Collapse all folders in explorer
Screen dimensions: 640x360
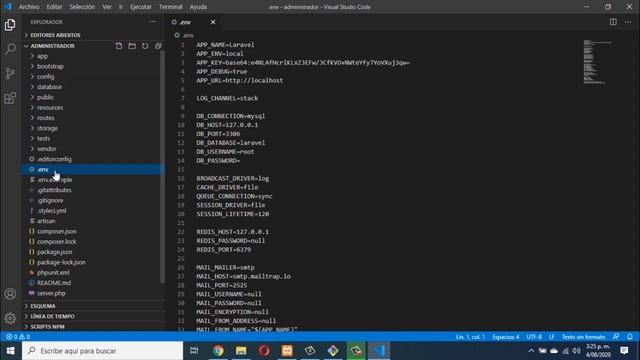click(x=158, y=46)
